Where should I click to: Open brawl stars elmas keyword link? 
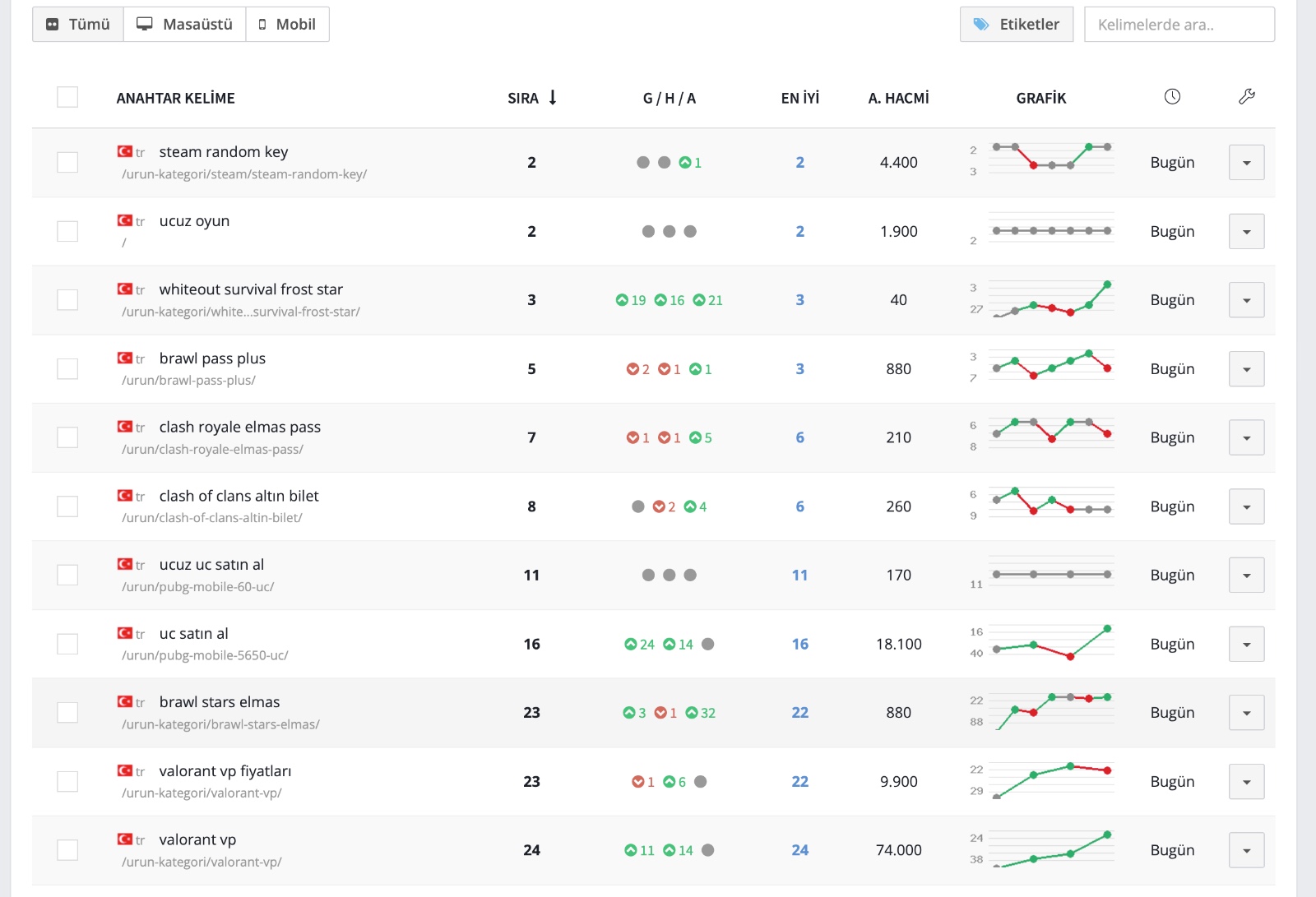coord(220,701)
